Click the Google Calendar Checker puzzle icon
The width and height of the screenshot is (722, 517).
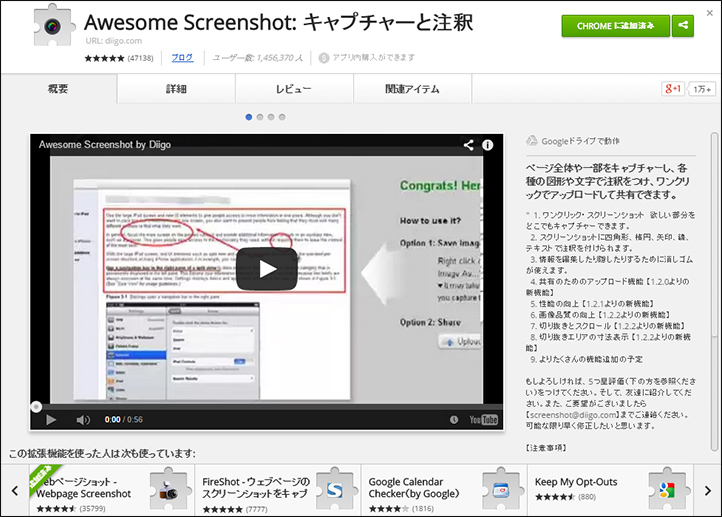point(502,489)
